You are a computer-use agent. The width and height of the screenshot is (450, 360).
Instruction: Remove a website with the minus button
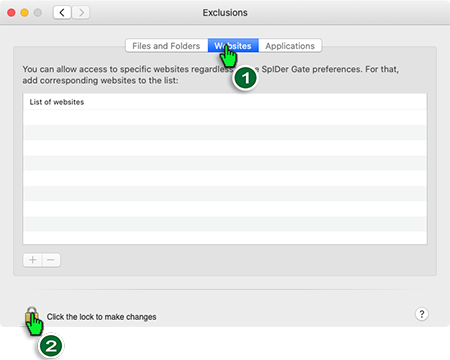click(51, 260)
